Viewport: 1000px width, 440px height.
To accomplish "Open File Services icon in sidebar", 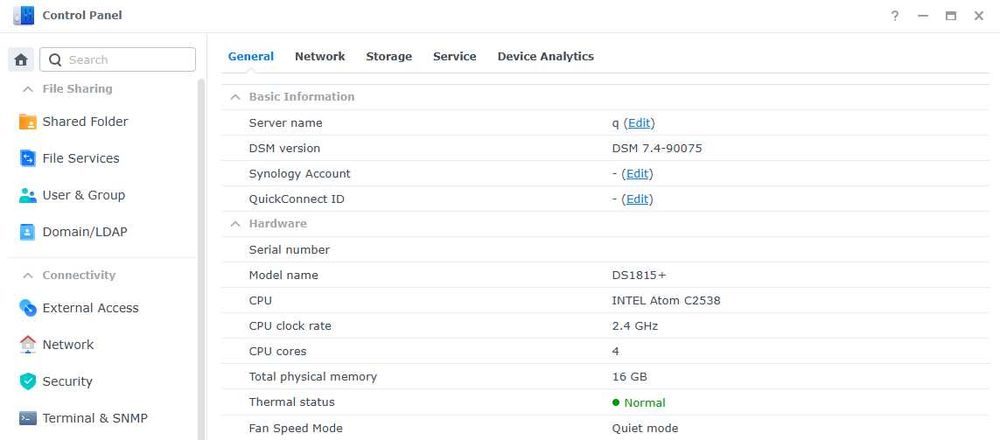I will [27, 158].
